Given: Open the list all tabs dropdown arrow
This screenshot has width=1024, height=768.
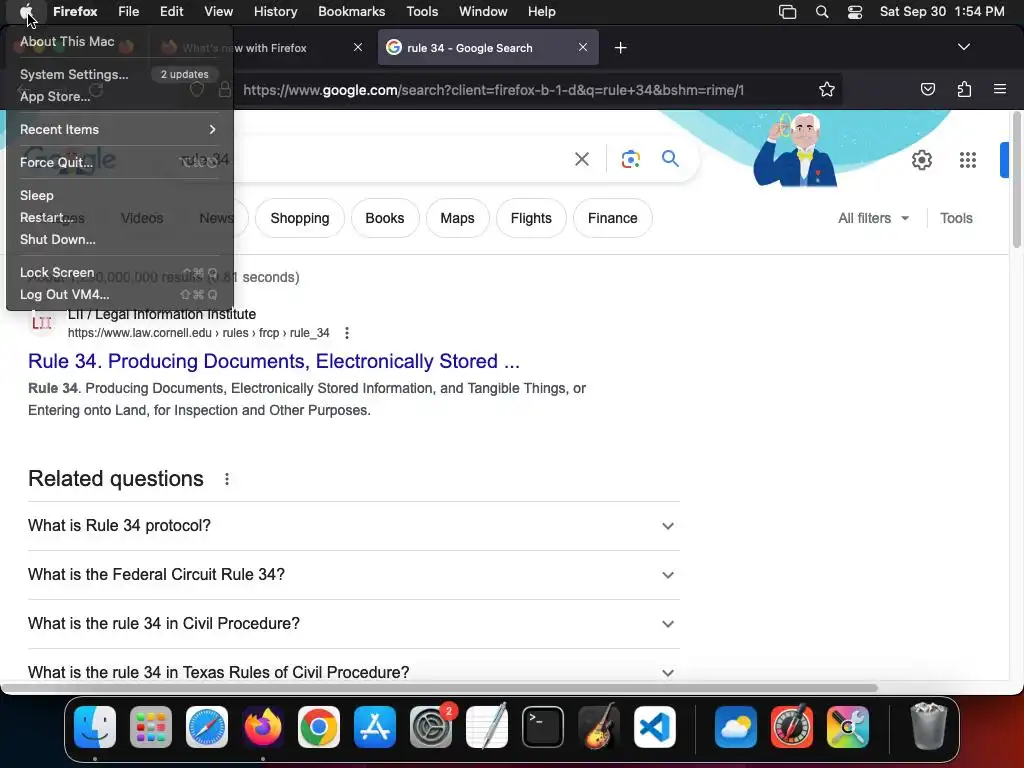Looking at the screenshot, I should pos(963,47).
